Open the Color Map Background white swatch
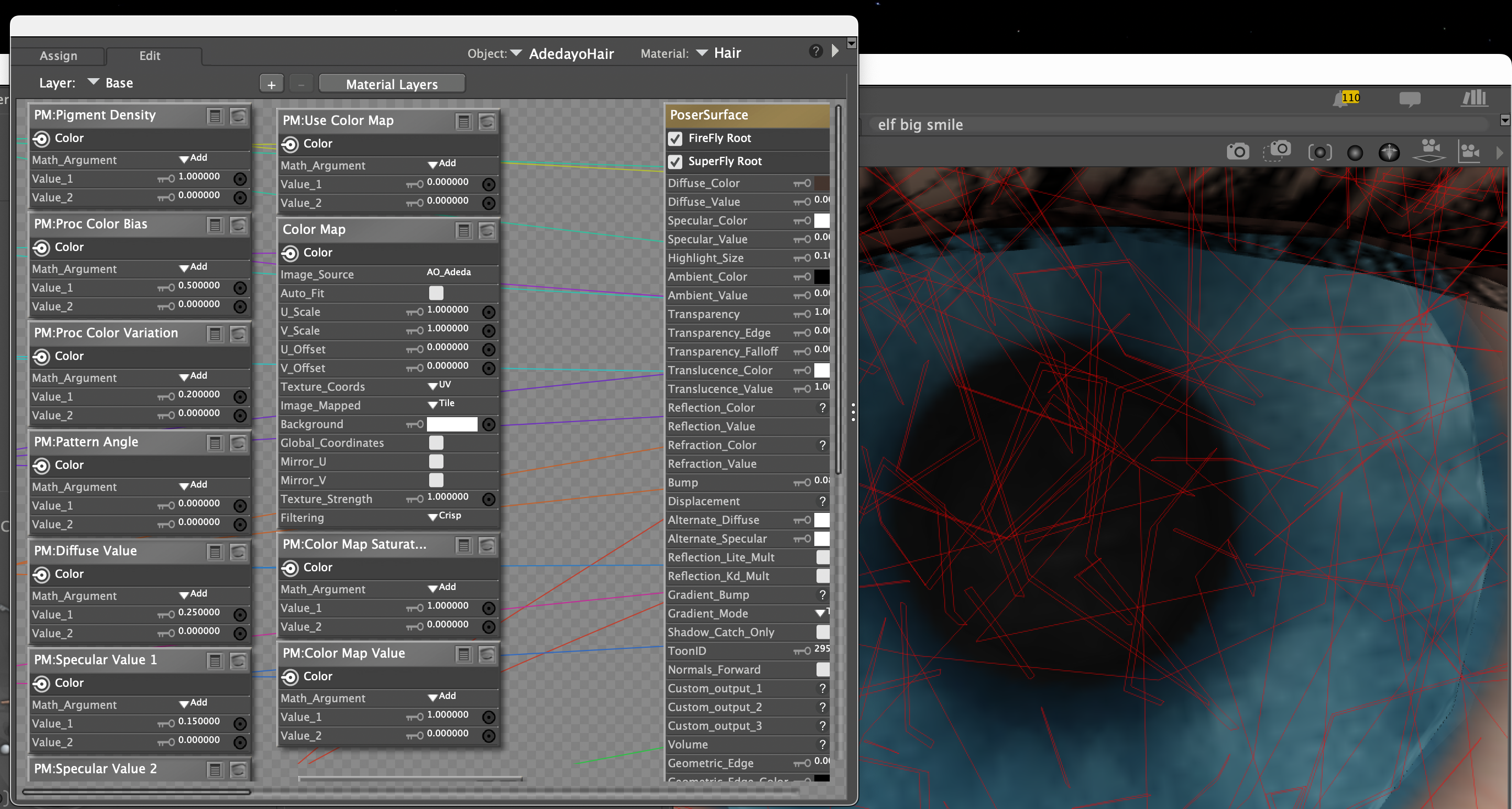The image size is (1512, 809). click(x=452, y=424)
